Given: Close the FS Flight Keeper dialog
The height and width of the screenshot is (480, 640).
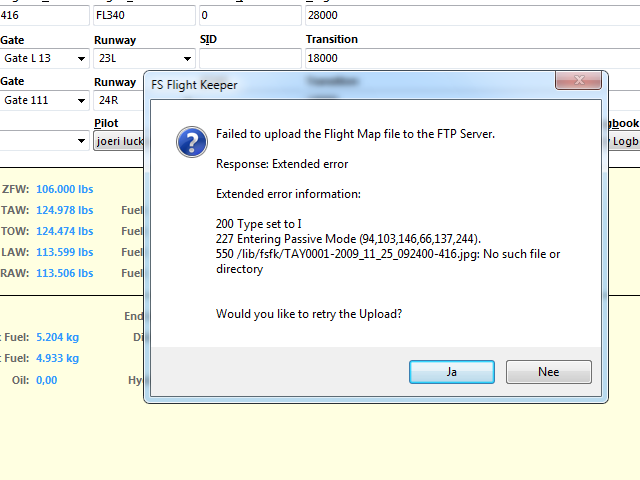Looking at the screenshot, I should tap(578, 80).
